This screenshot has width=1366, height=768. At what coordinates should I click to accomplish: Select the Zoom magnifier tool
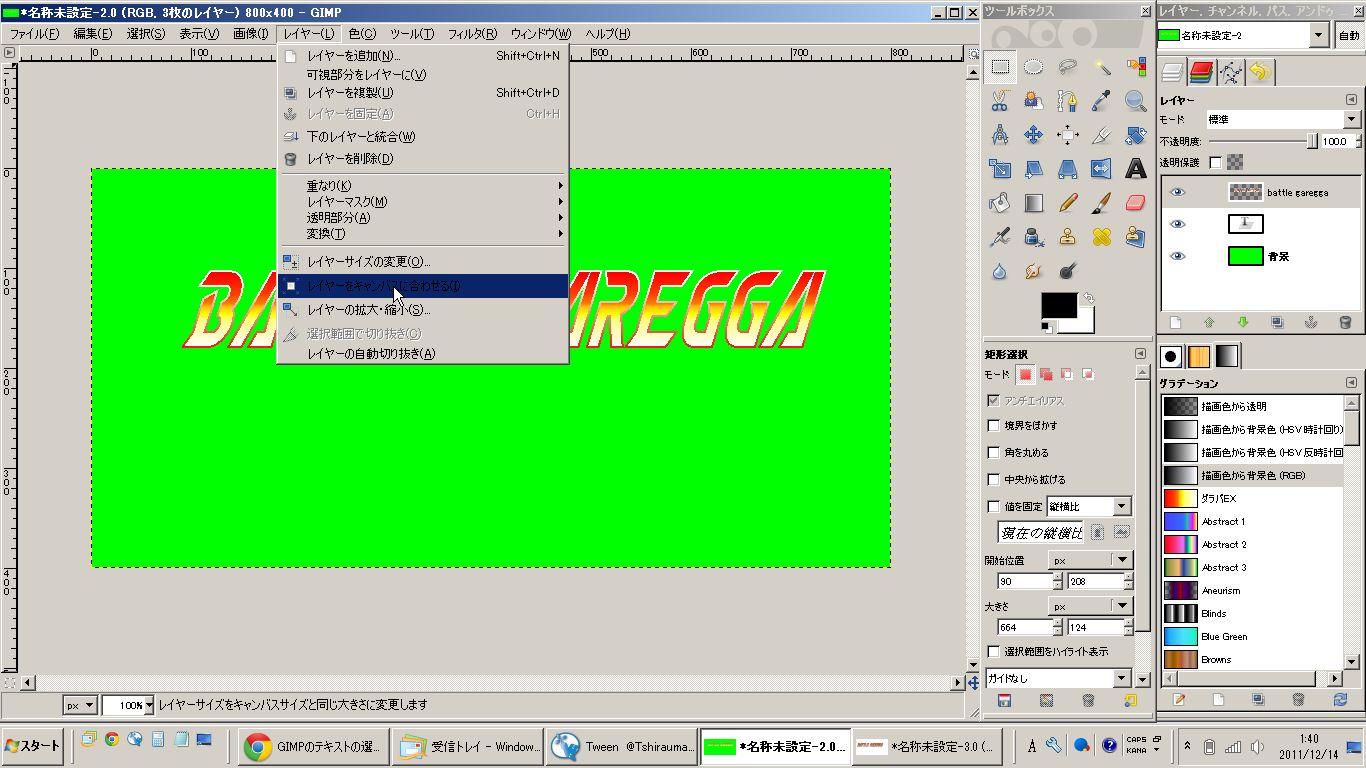tap(1136, 101)
